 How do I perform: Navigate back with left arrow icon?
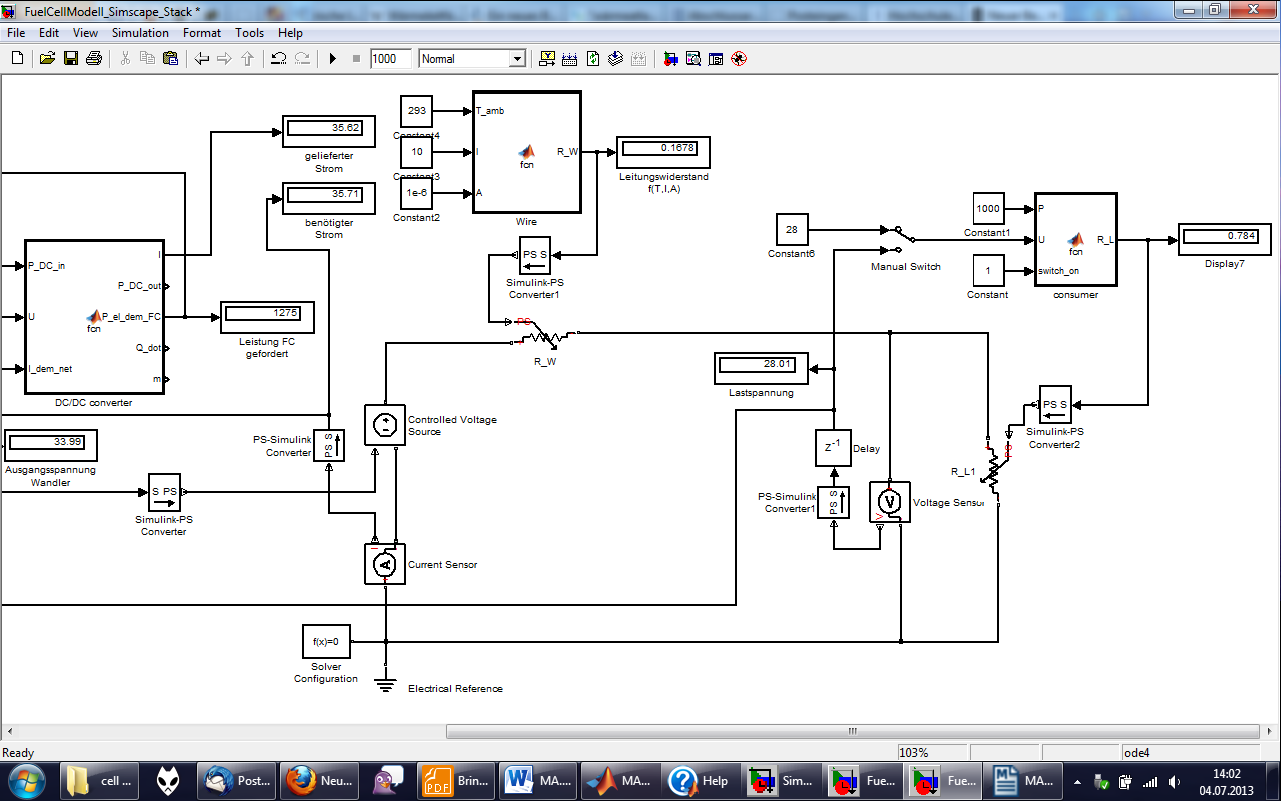[201, 59]
